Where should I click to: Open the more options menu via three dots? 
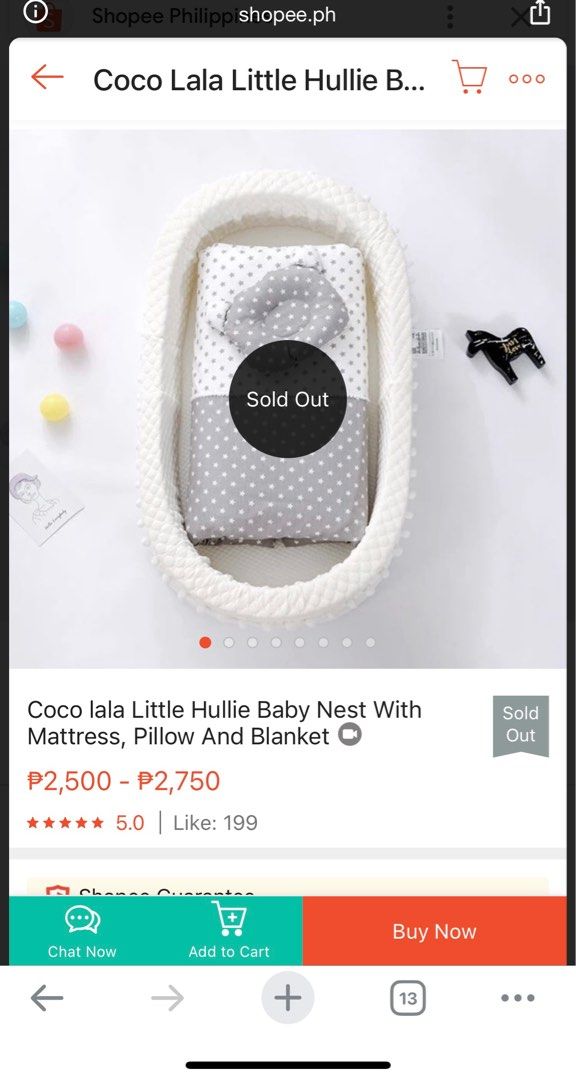point(526,78)
